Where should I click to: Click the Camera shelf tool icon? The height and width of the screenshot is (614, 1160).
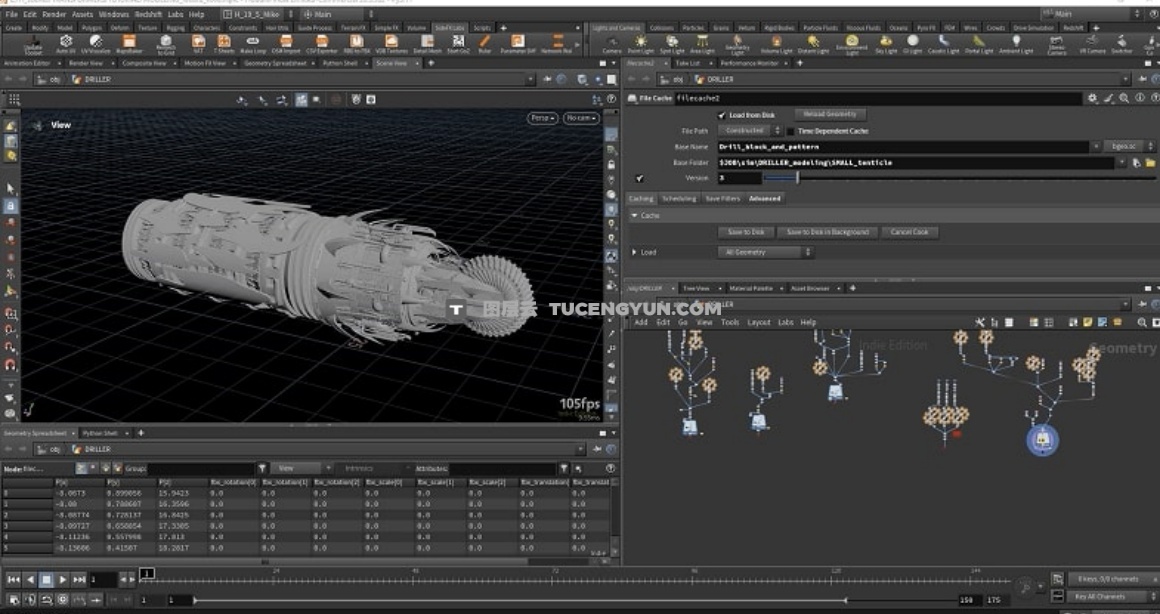click(x=612, y=43)
